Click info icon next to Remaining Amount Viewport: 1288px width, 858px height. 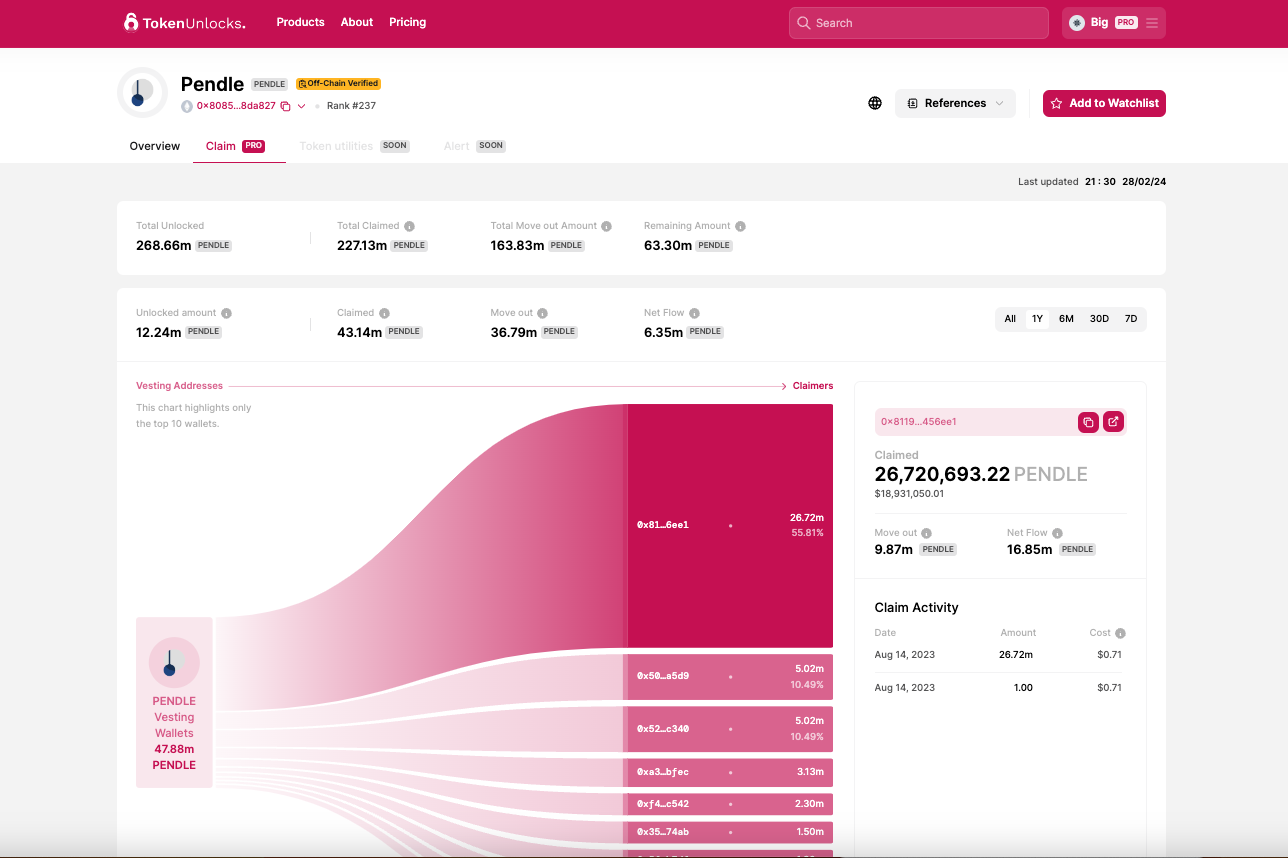(x=740, y=226)
